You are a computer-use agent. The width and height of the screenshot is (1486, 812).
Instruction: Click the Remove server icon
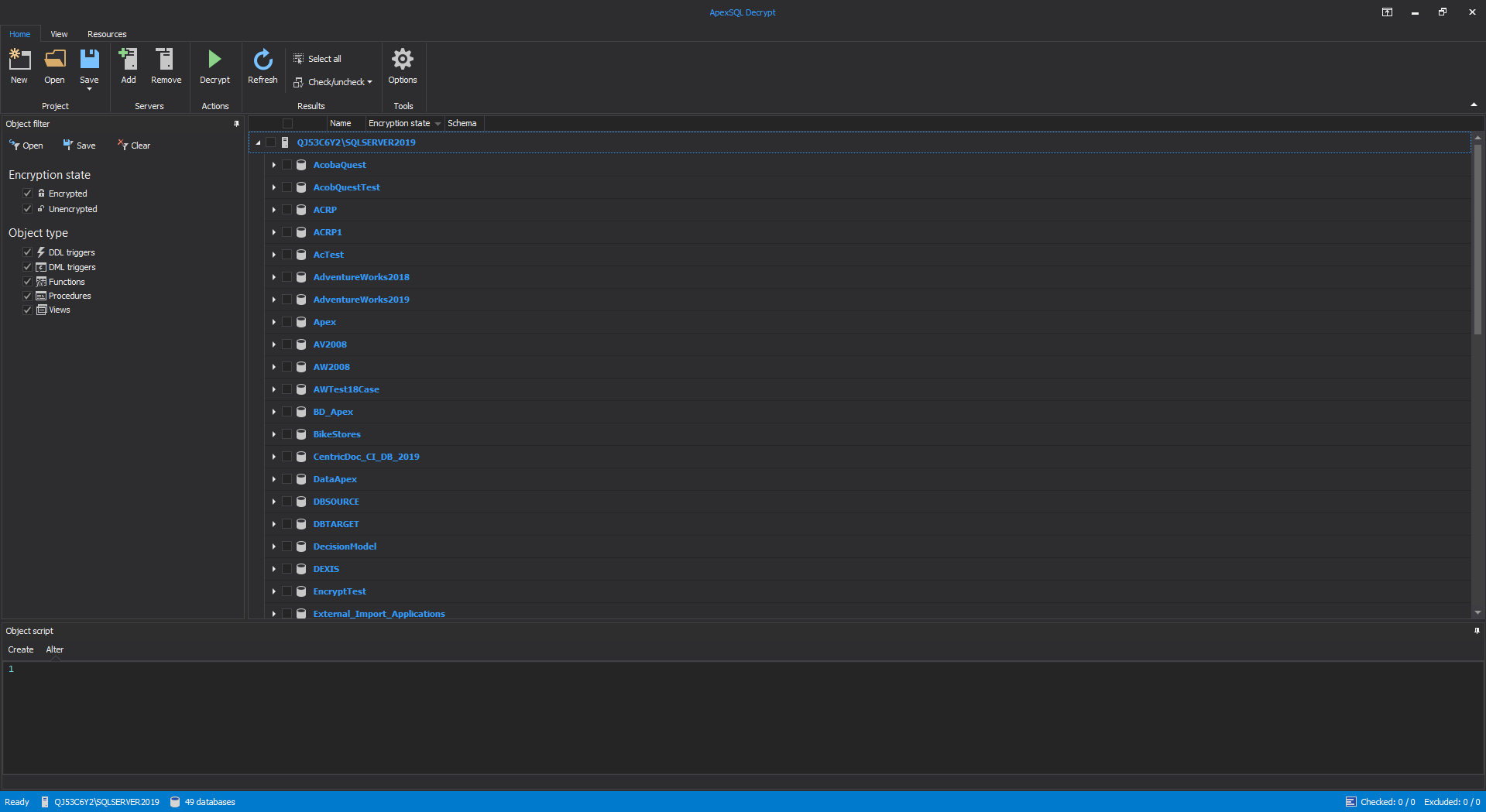click(x=166, y=60)
